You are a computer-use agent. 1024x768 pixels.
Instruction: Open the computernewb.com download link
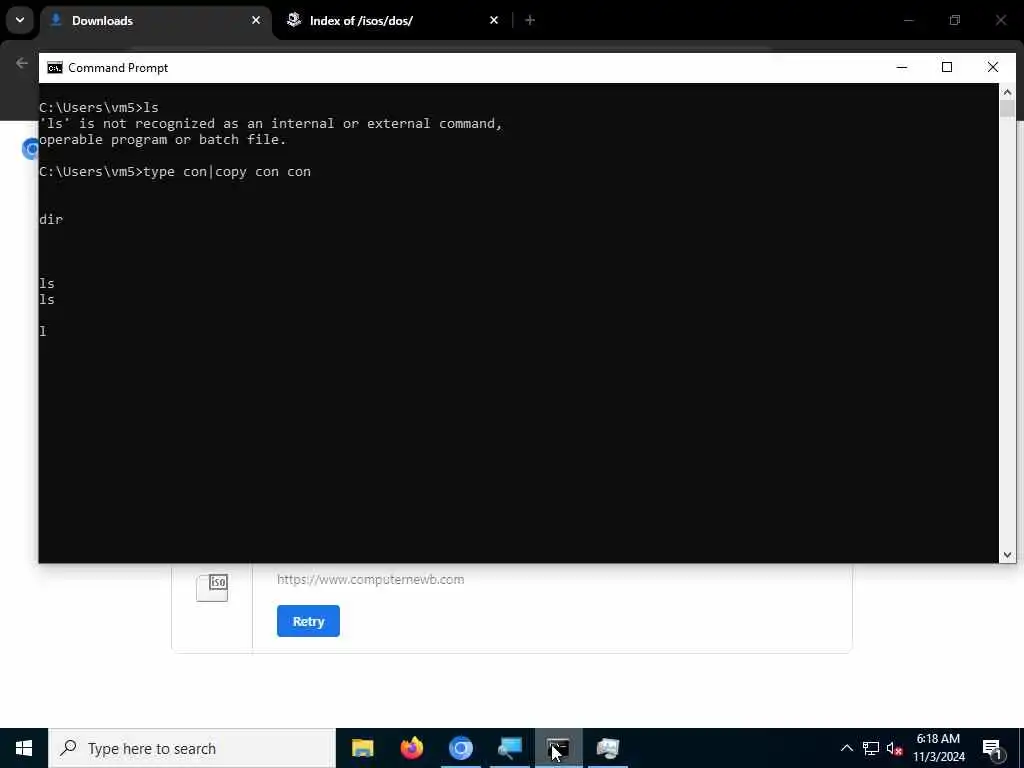click(370, 579)
